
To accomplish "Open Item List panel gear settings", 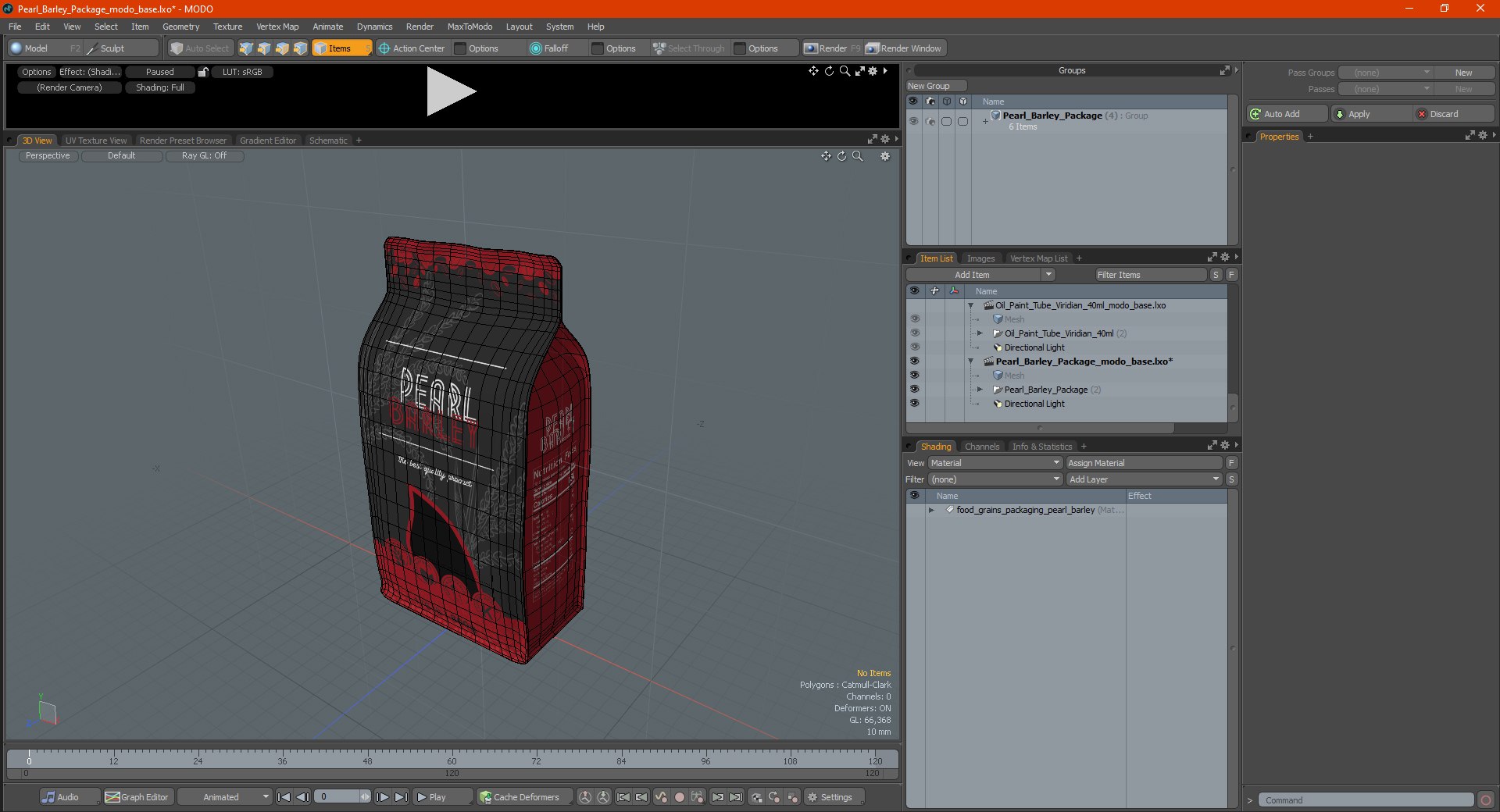I will [1225, 258].
